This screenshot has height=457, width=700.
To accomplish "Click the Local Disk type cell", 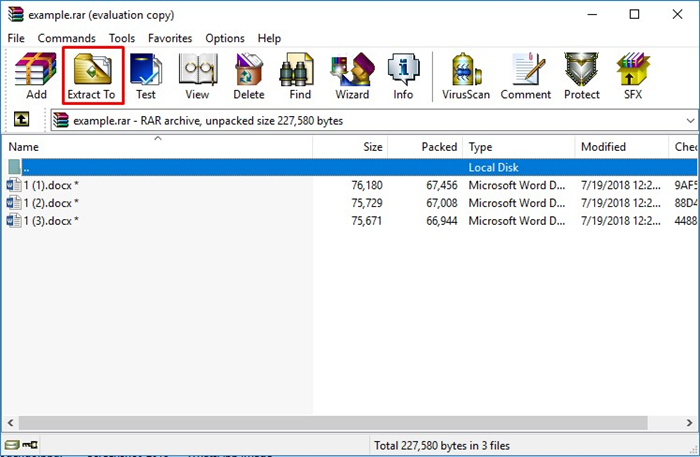I will coord(493,167).
